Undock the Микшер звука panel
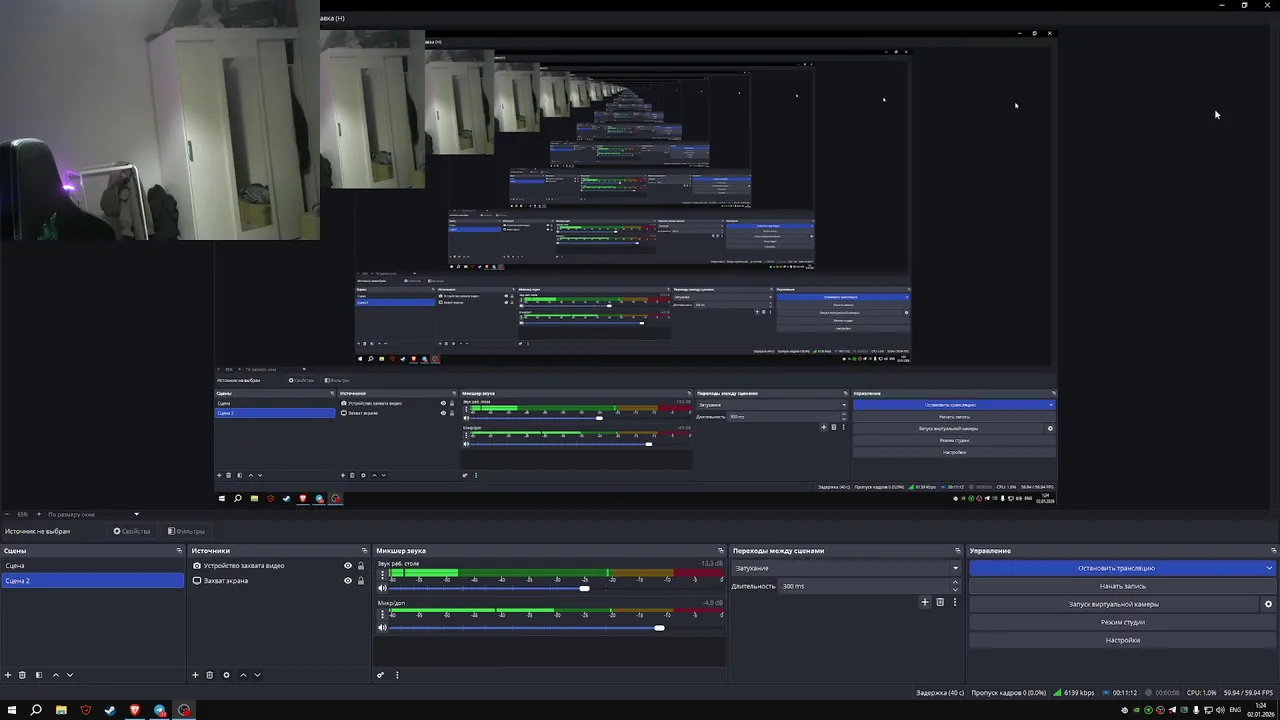This screenshot has height=720, width=1280. click(x=721, y=551)
